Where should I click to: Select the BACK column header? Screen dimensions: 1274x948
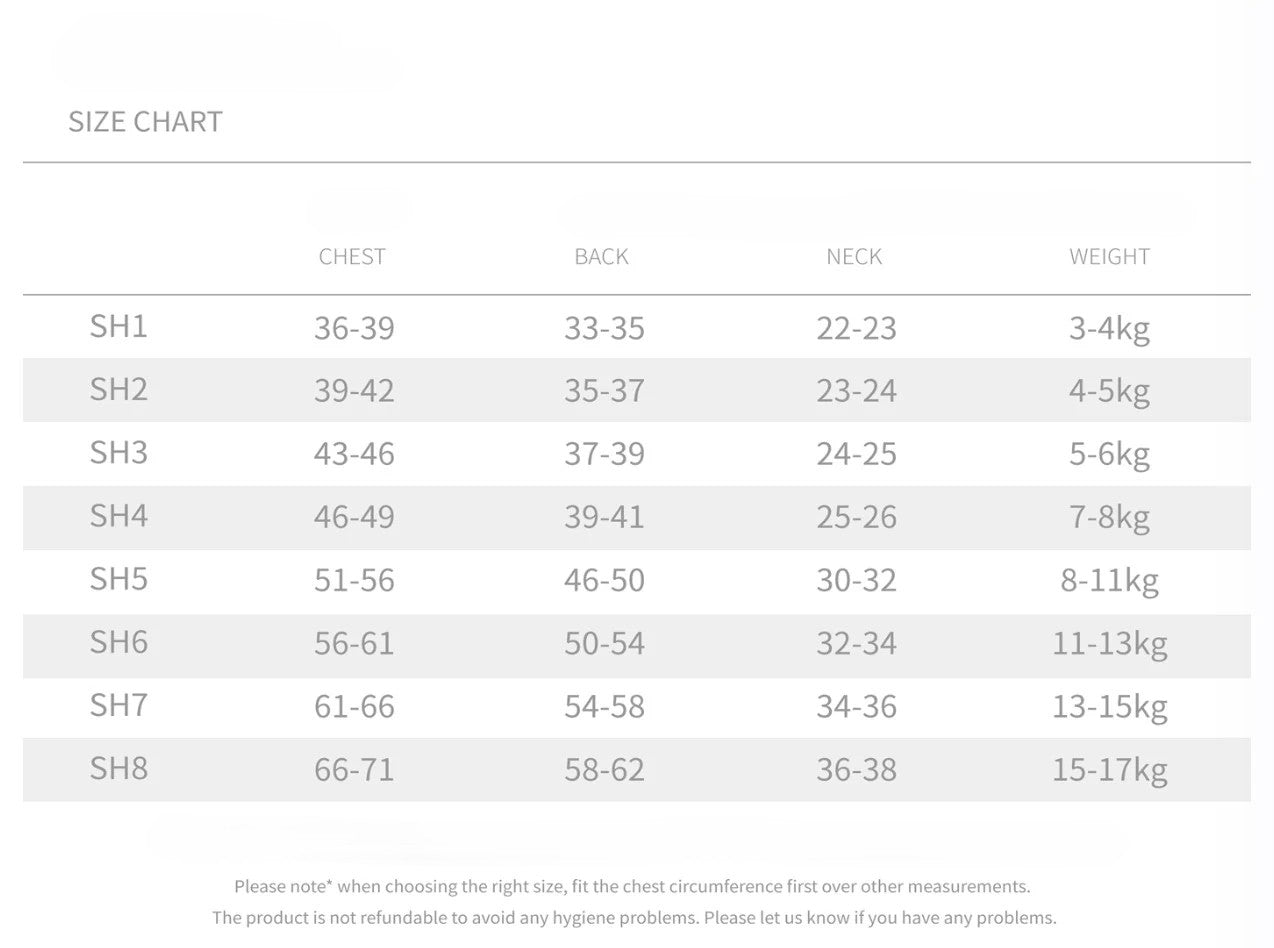pos(601,256)
